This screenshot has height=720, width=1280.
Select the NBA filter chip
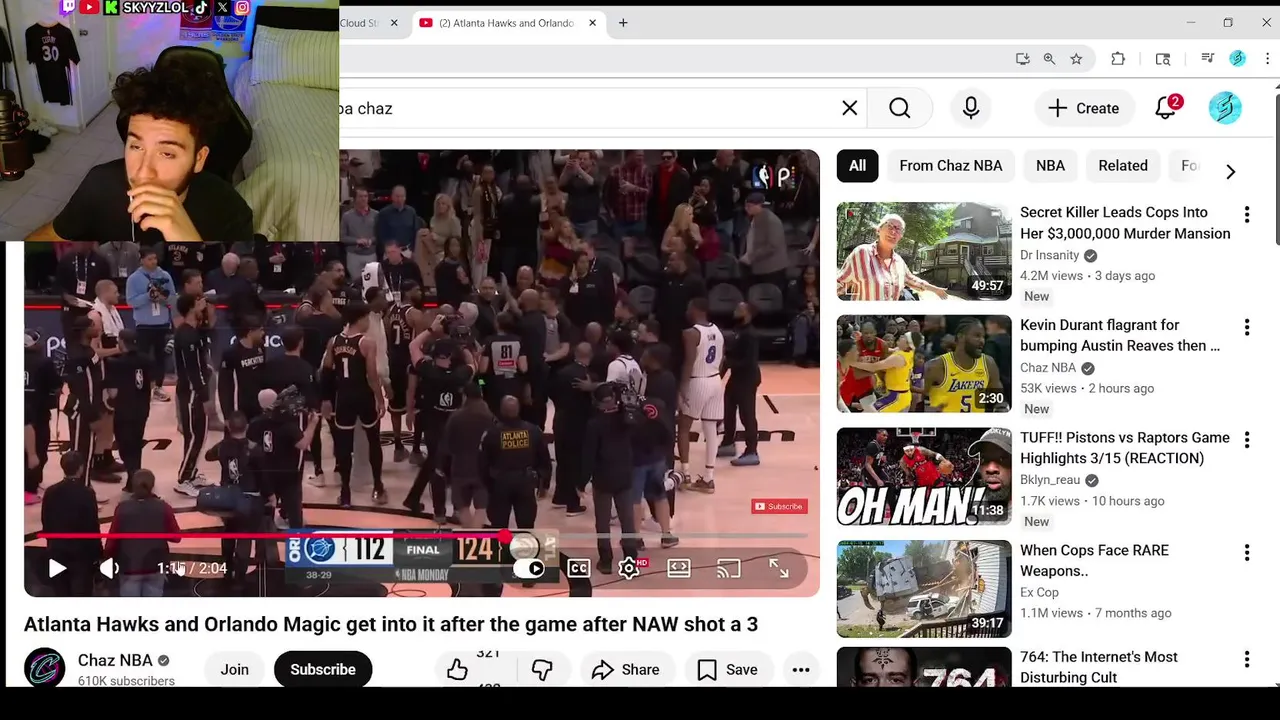click(x=1050, y=166)
